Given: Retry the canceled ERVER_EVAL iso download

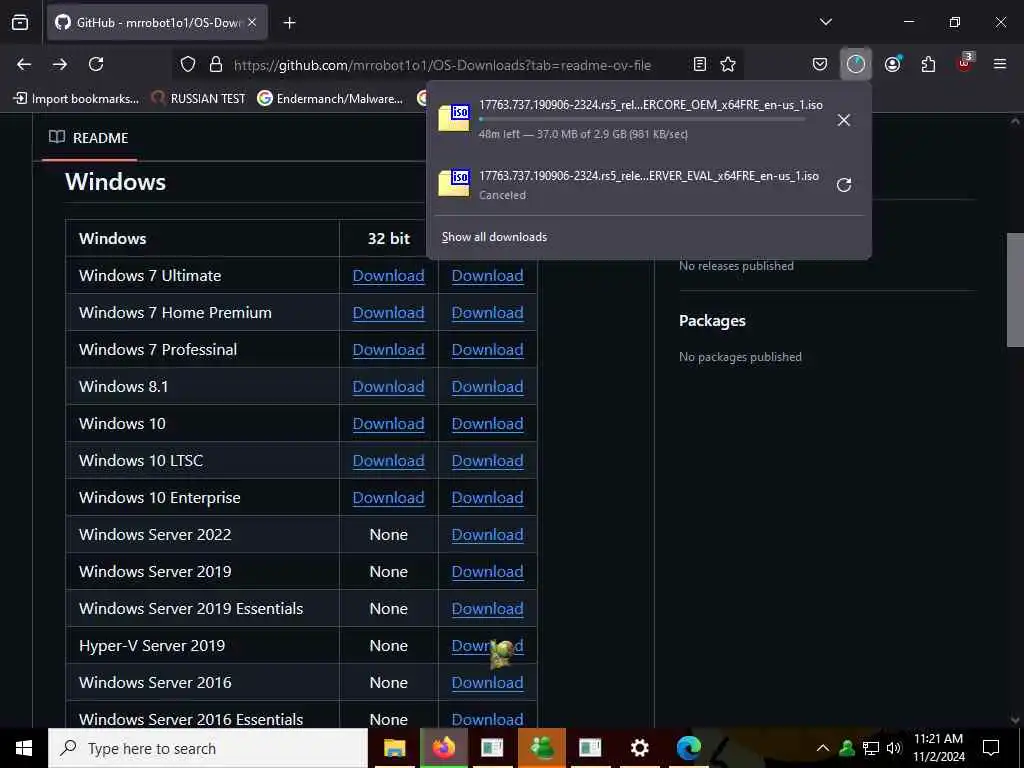Looking at the screenshot, I should (844, 185).
